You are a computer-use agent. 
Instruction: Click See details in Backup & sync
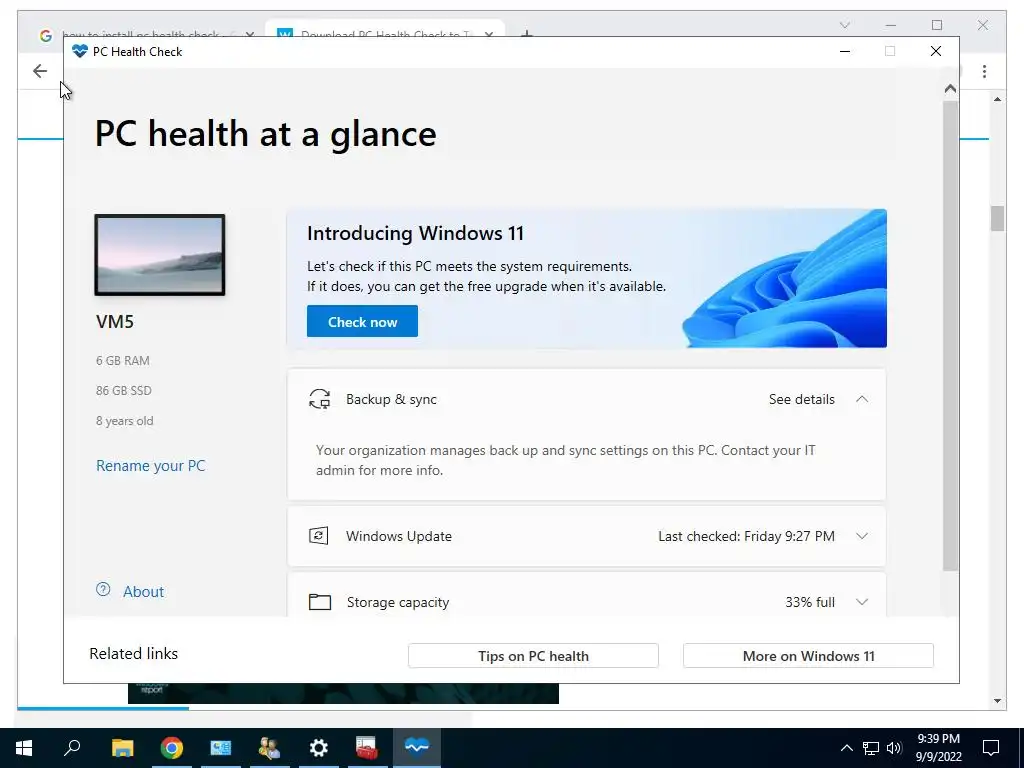(801, 399)
